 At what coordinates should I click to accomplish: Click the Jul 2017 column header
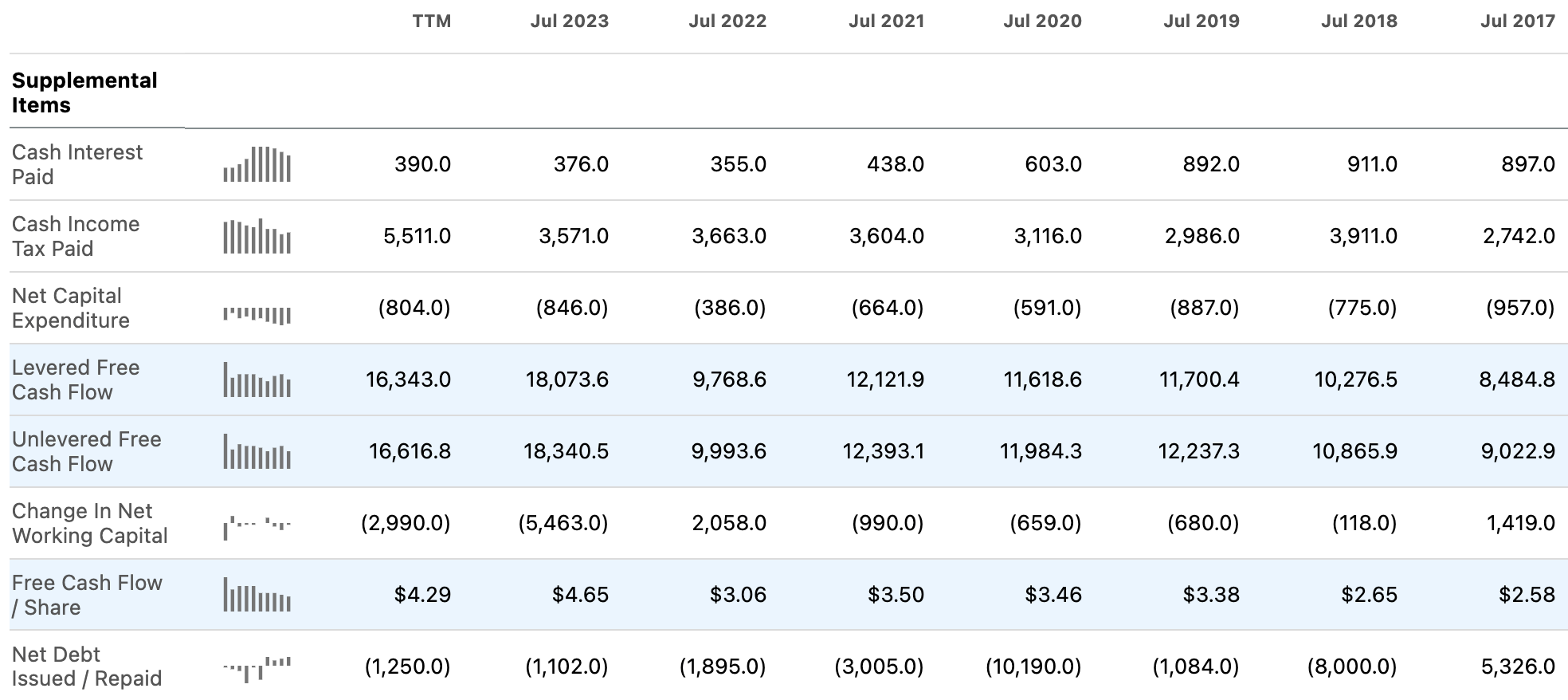1517,22
